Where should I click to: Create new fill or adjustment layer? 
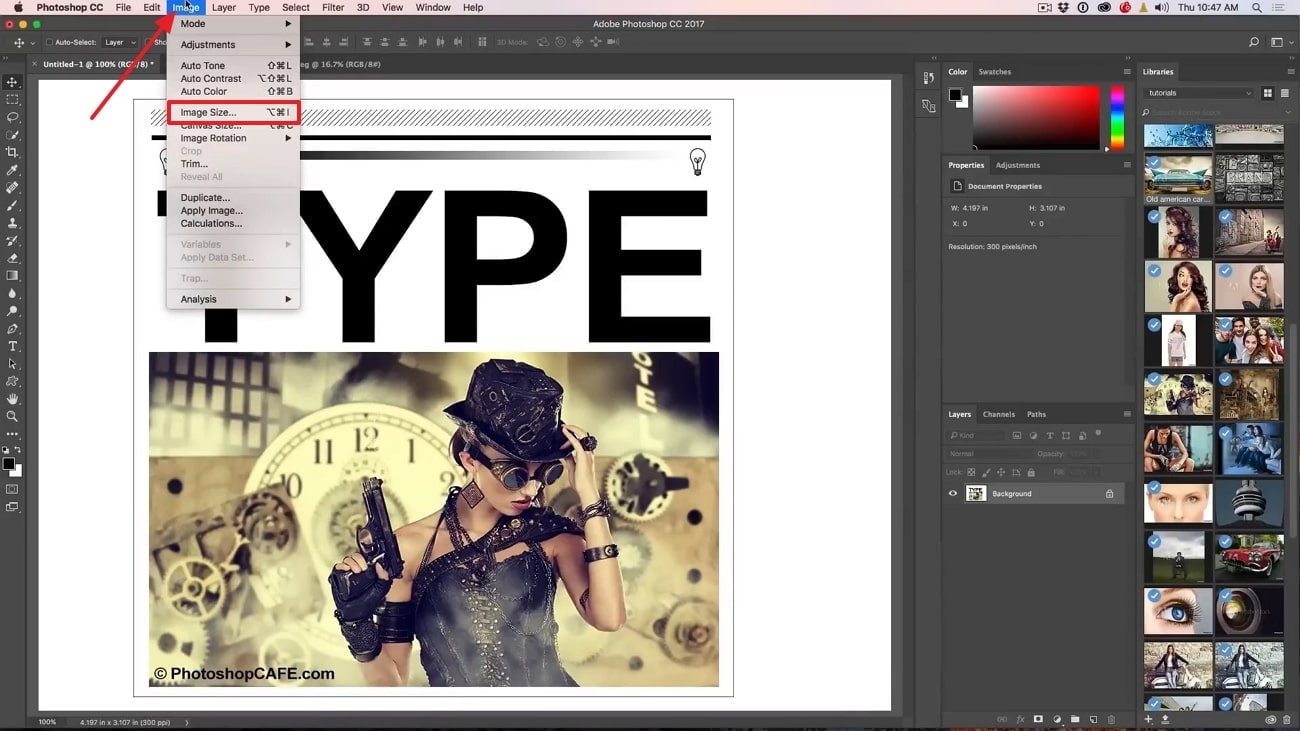1057,719
